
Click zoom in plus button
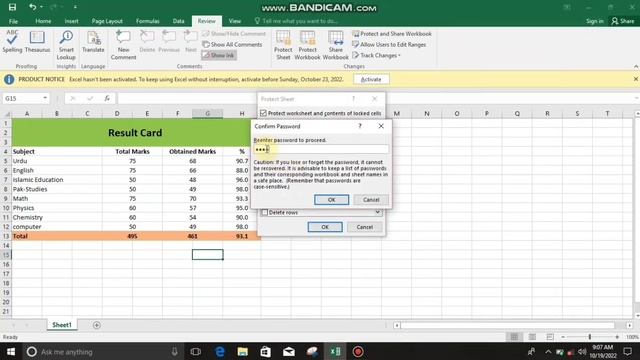617,337
